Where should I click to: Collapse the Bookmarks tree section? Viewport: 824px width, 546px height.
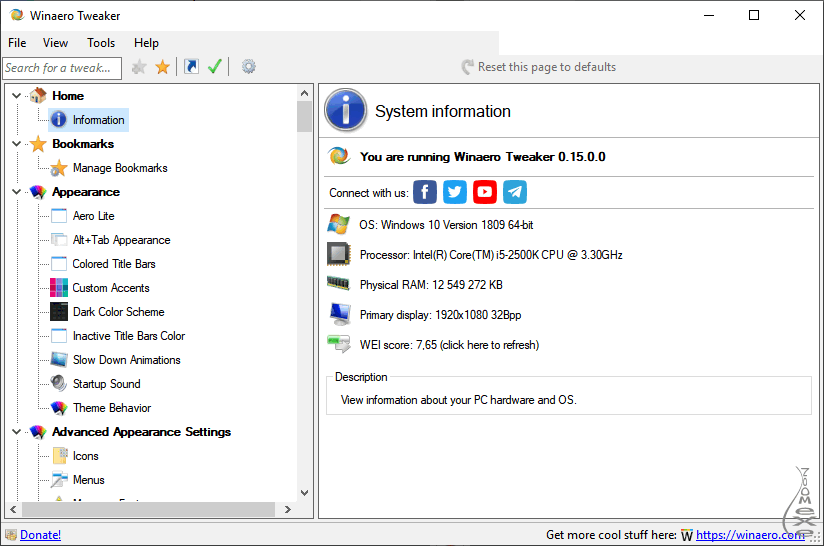pos(16,144)
